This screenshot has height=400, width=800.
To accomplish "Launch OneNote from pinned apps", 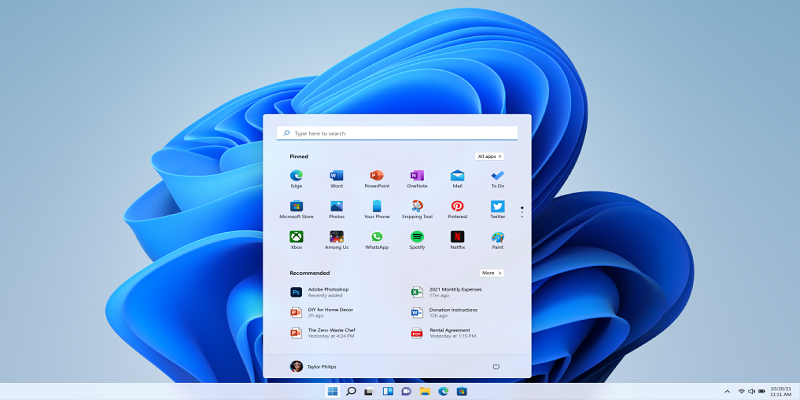I will click(417, 176).
